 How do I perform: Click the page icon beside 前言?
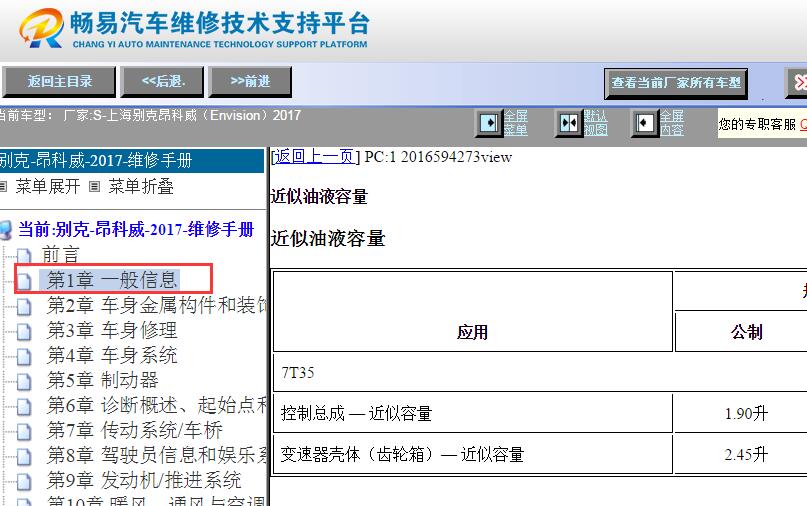click(x=24, y=256)
